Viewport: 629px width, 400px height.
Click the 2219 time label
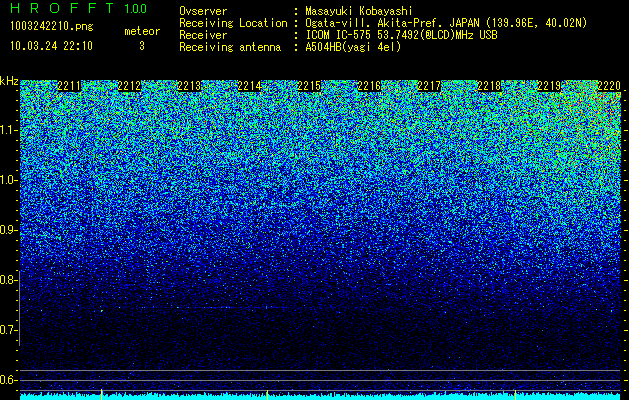[x=549, y=86]
